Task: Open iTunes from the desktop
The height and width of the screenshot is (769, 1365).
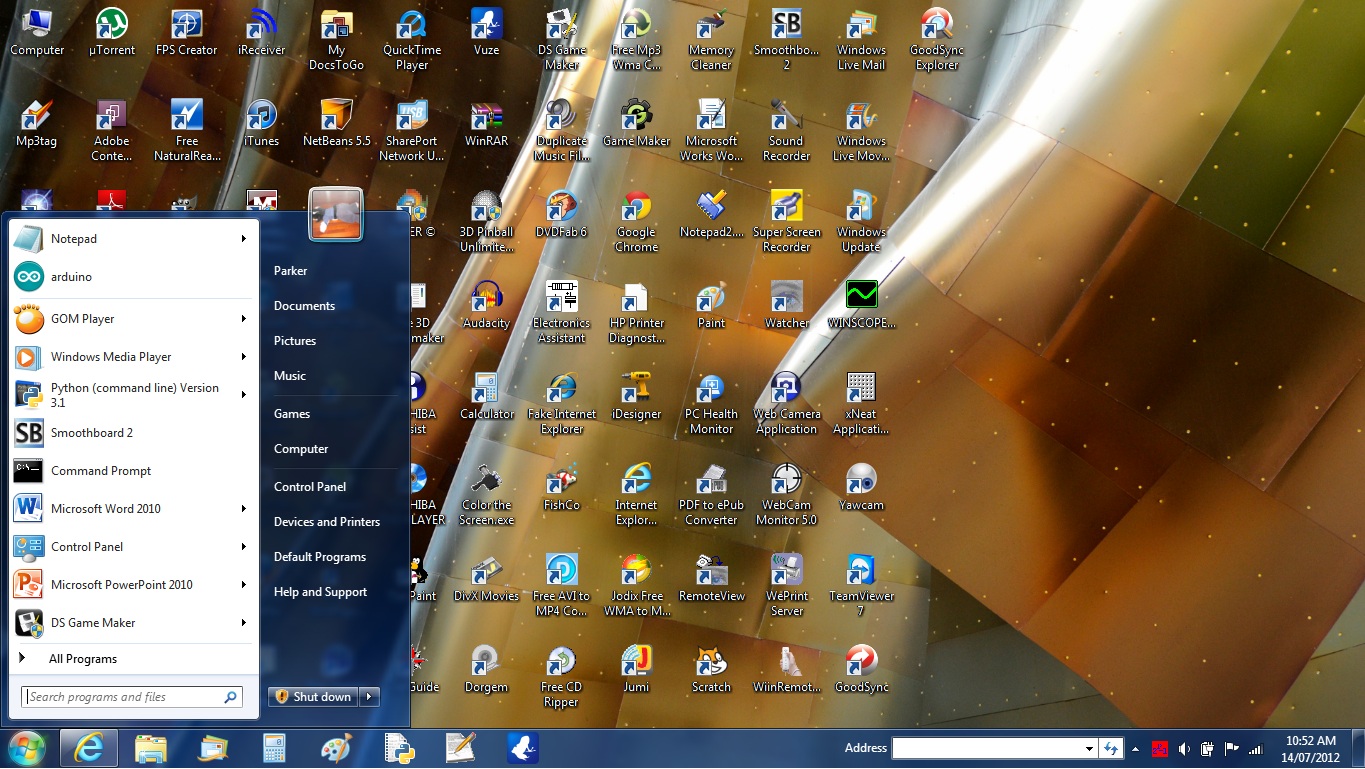Action: point(261,122)
